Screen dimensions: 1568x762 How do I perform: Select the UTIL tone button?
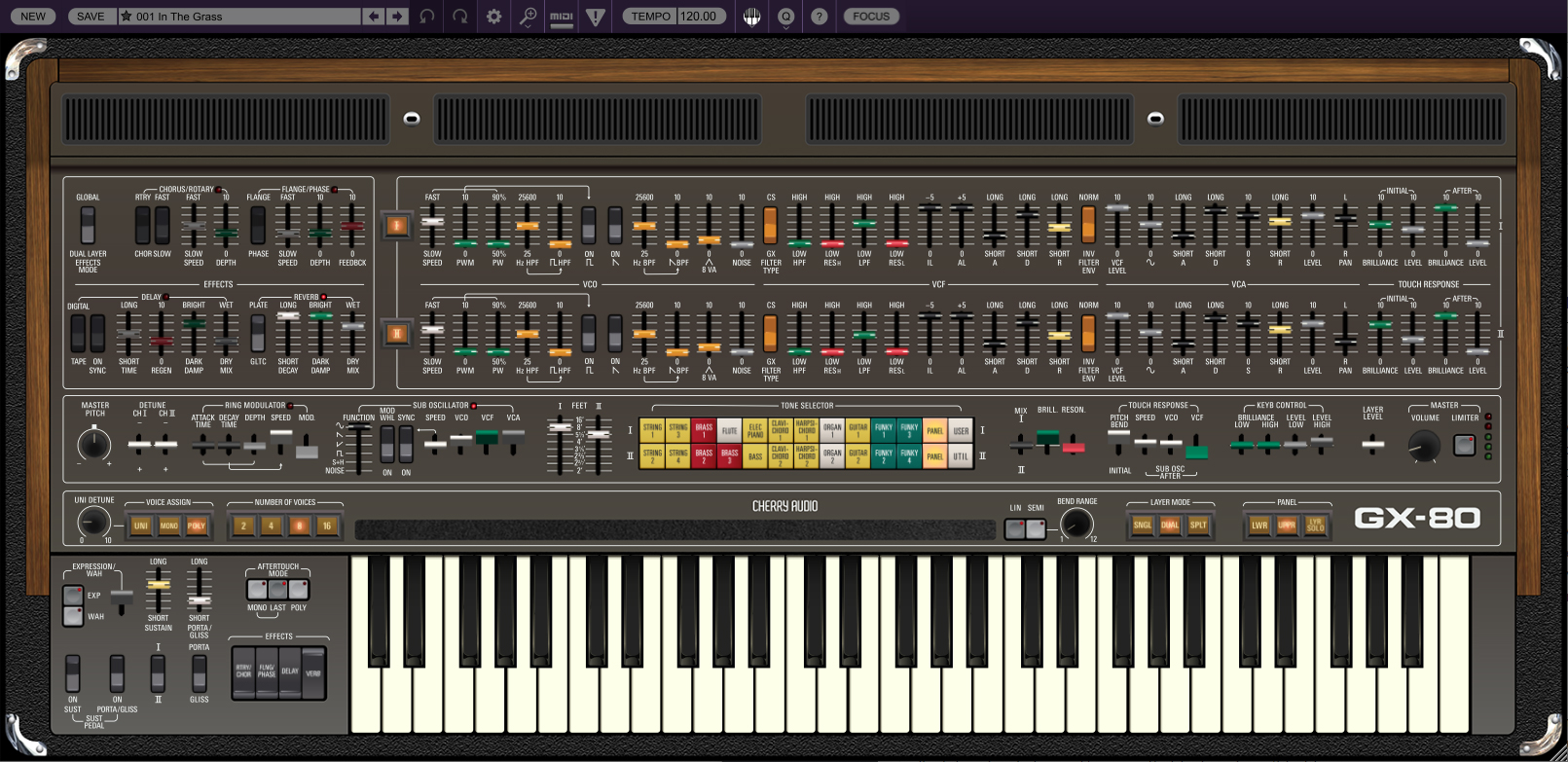click(961, 456)
